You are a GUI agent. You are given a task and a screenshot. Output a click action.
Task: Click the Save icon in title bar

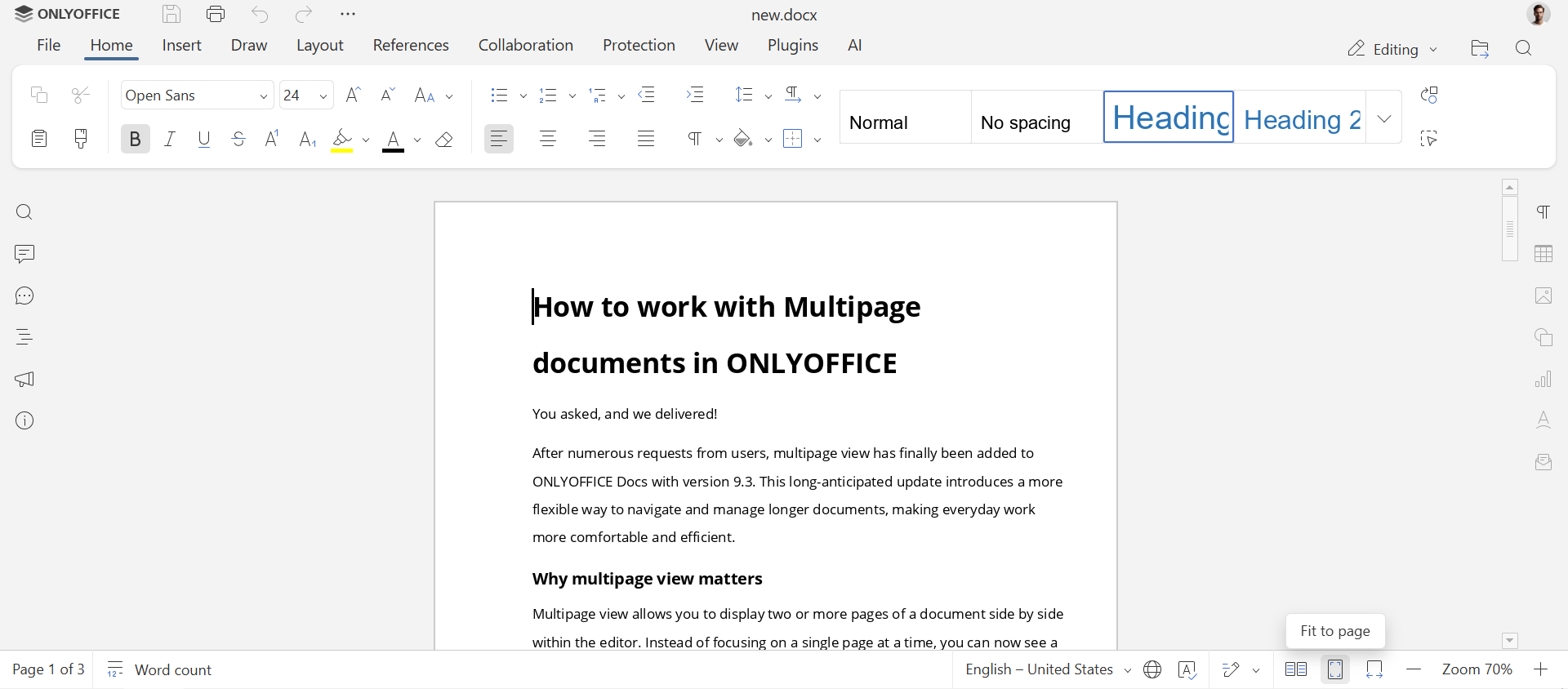click(171, 14)
